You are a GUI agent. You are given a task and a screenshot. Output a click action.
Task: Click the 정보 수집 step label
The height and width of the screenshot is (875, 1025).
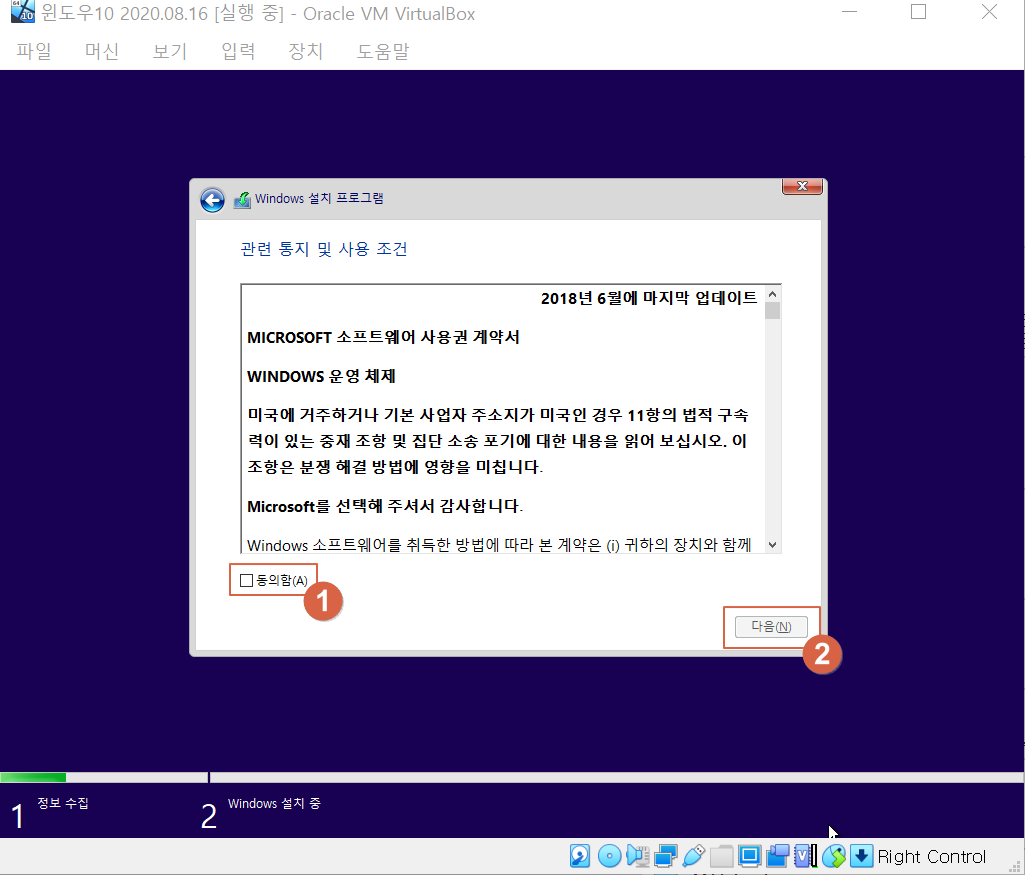tap(63, 803)
